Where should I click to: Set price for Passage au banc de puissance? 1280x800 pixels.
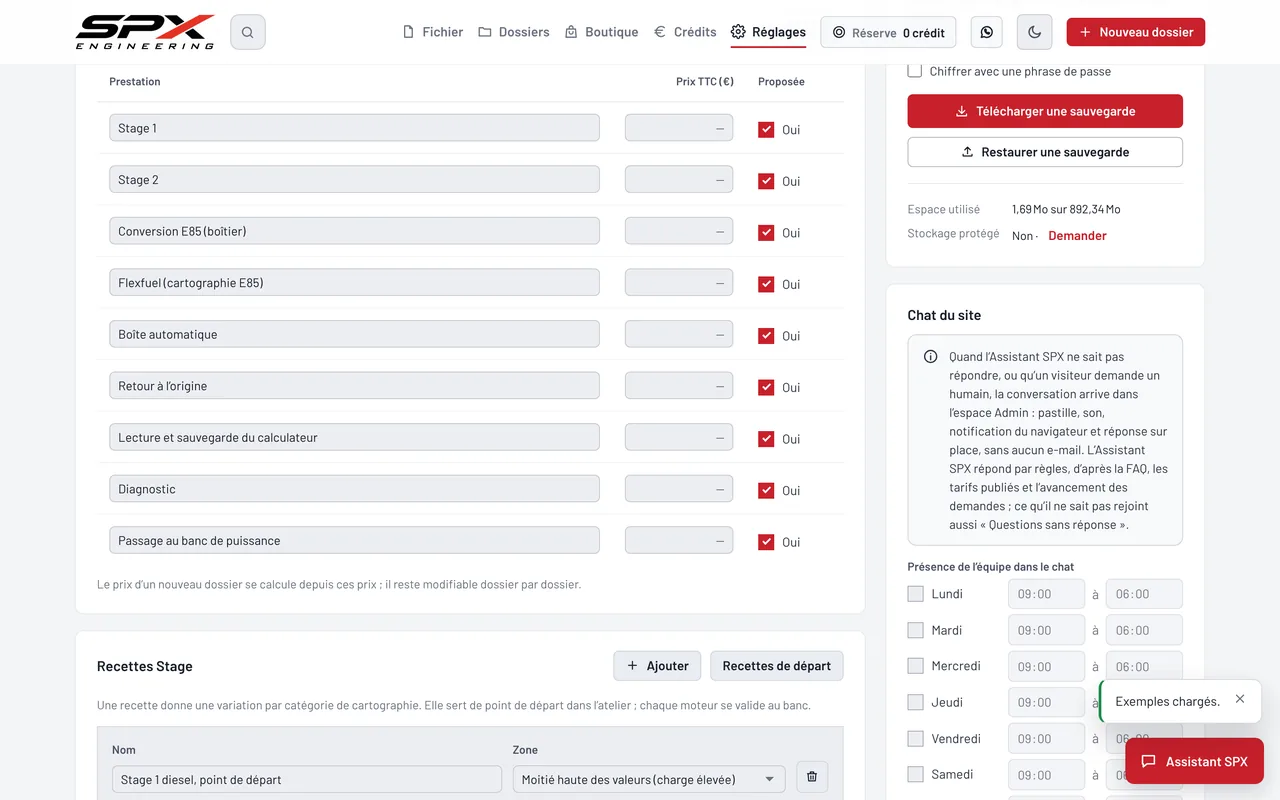(x=679, y=541)
